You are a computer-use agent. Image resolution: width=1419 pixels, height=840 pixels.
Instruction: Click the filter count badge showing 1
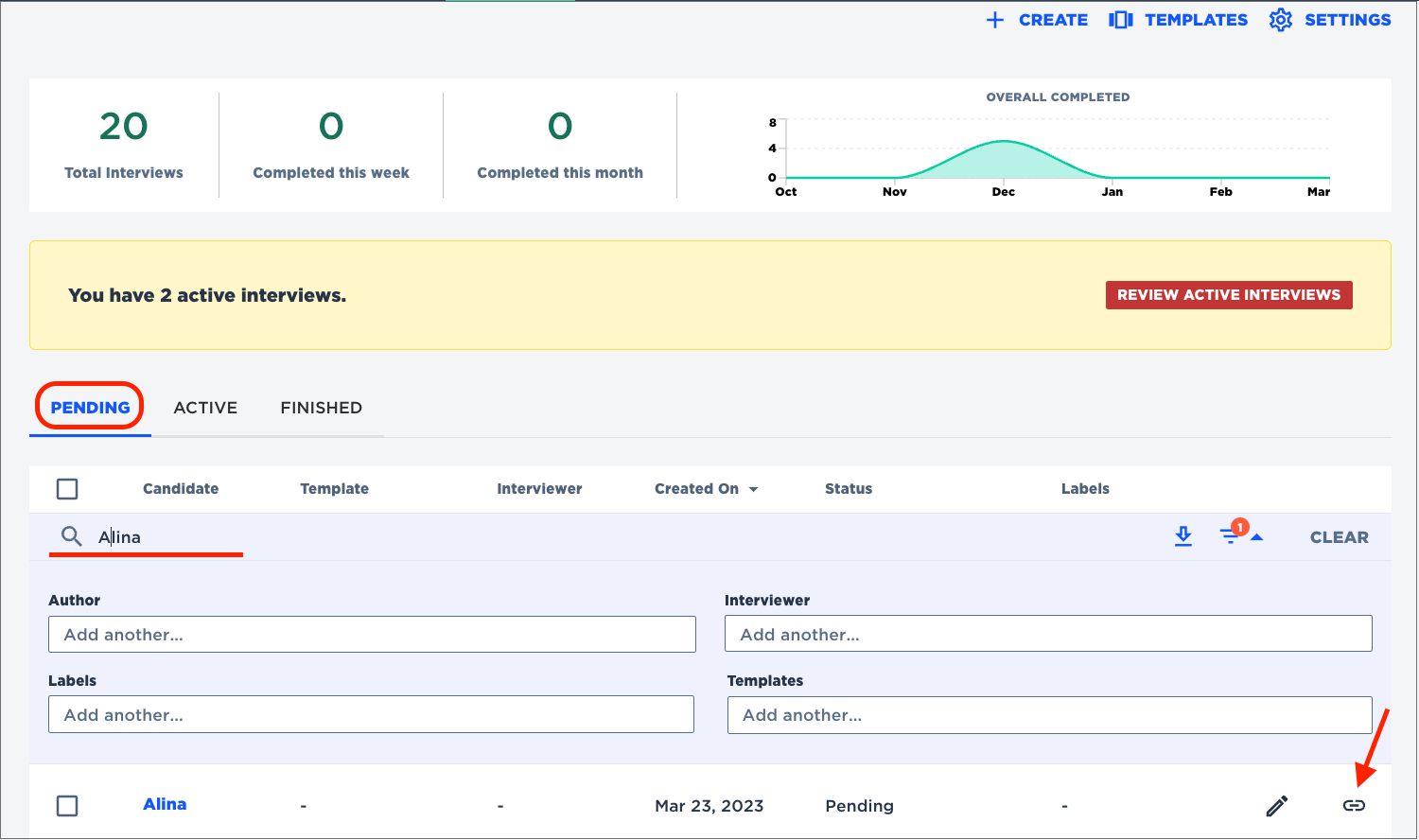(1240, 527)
